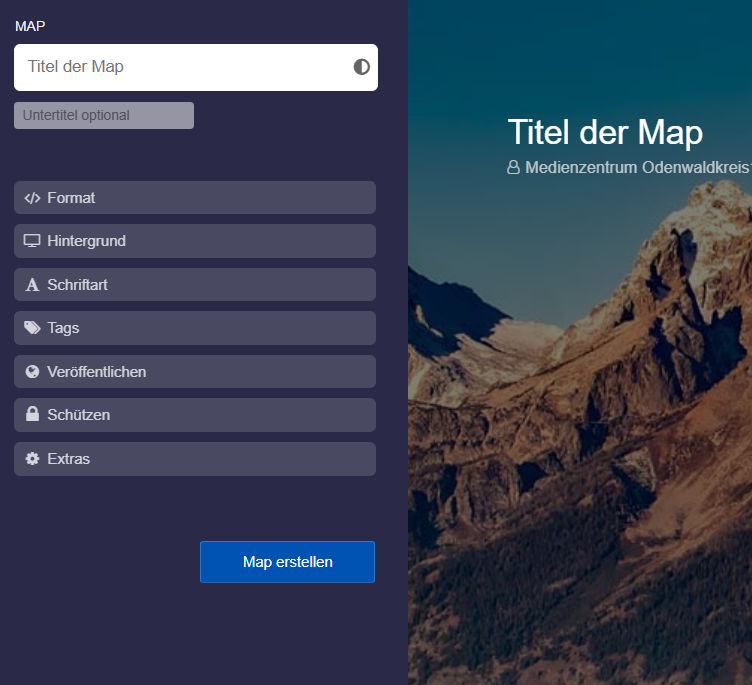Expand the Format section
Image resolution: width=752 pixels, height=685 pixels.
click(x=195, y=198)
